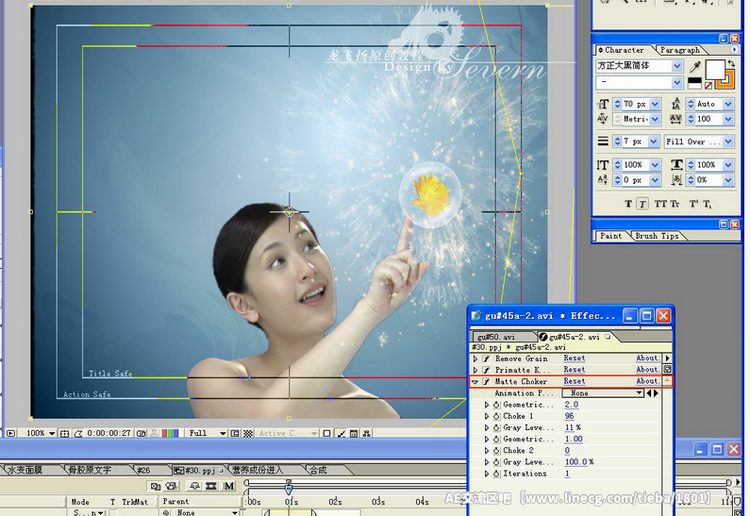Open About for Remove Grain

(647, 358)
